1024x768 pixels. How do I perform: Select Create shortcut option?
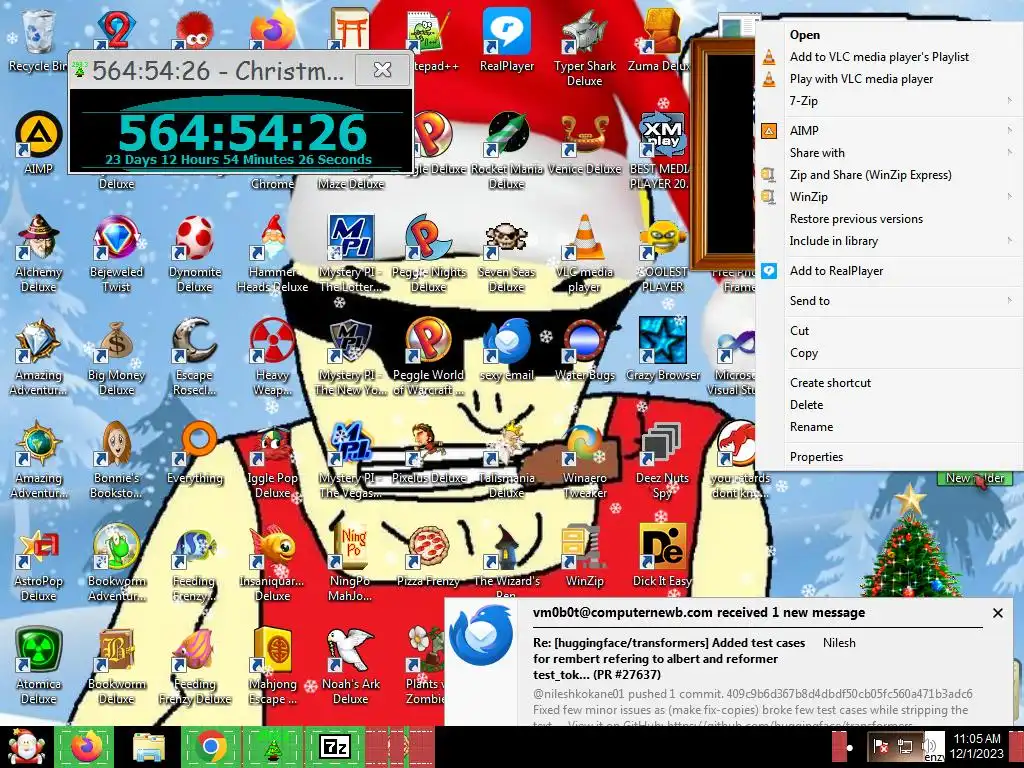(889, 383)
